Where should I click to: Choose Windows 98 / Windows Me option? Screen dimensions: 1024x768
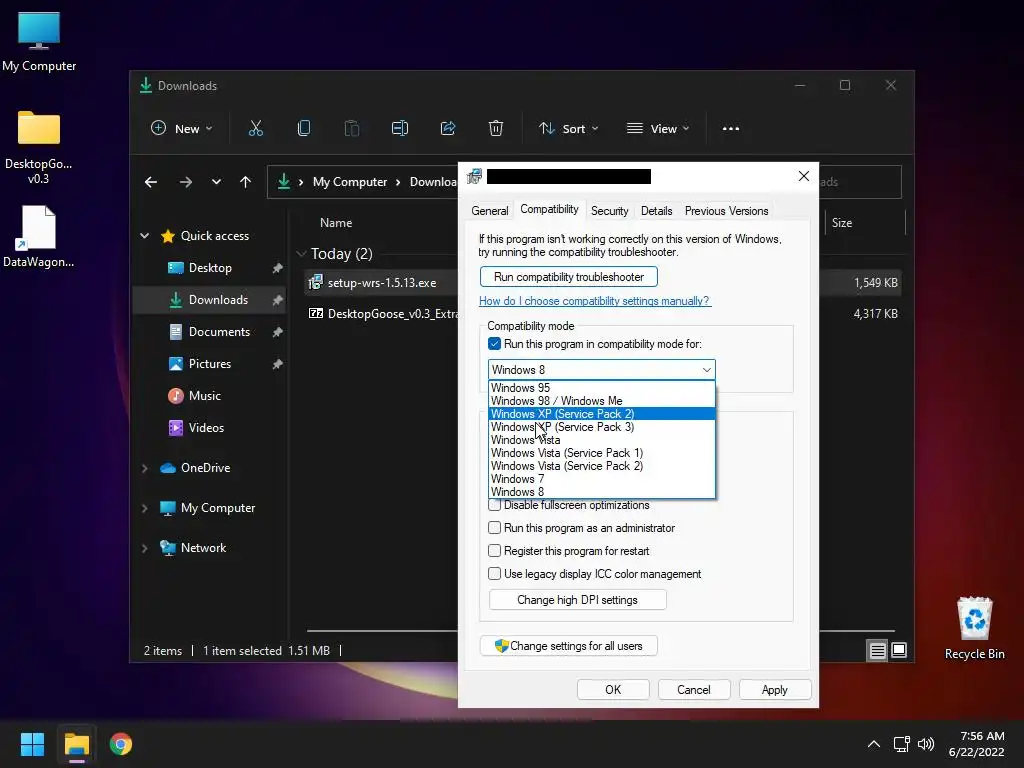pyautogui.click(x=601, y=401)
